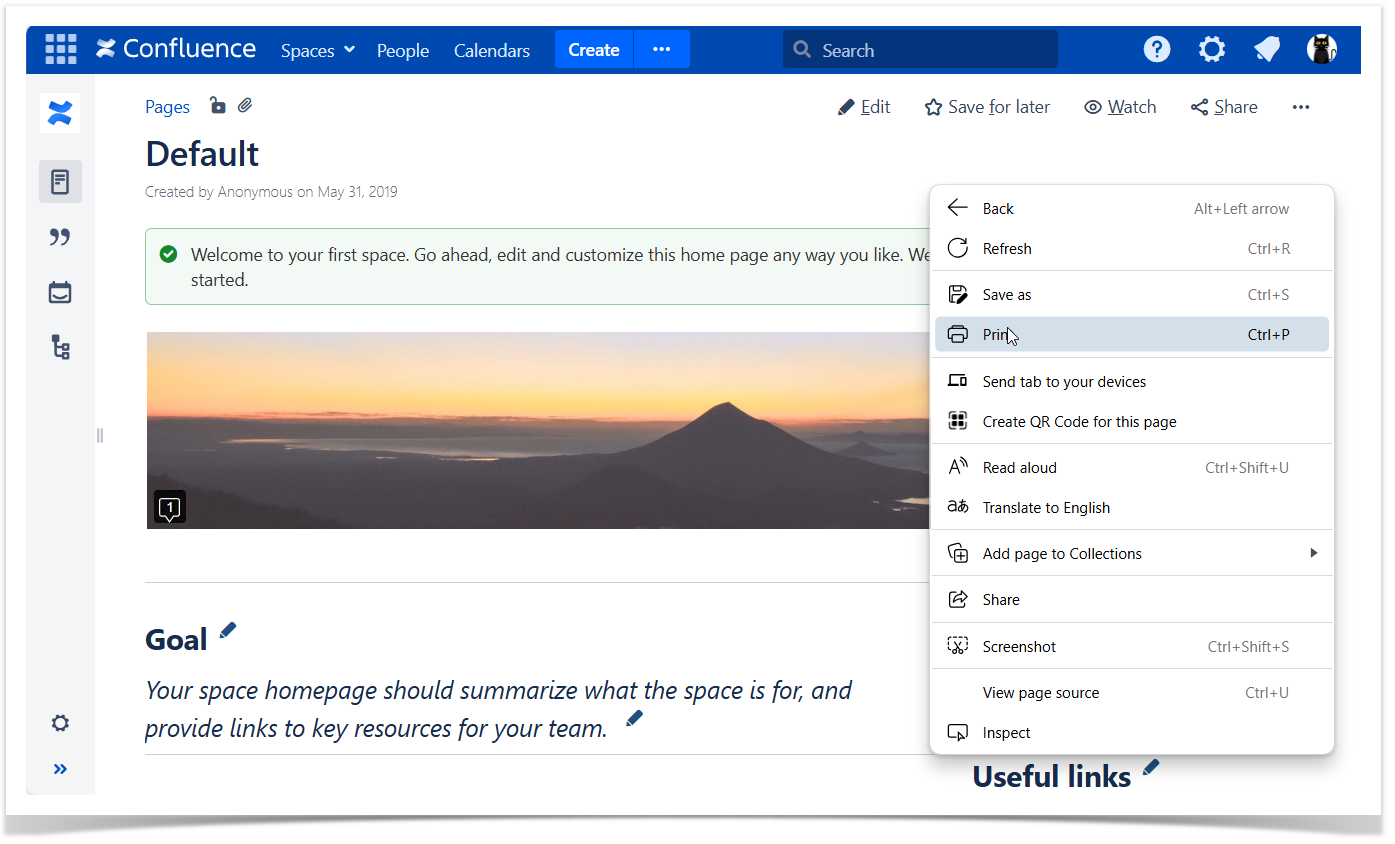Open the Blog quotes icon in sidebar
Screen dimensions: 1395x844
60,237
